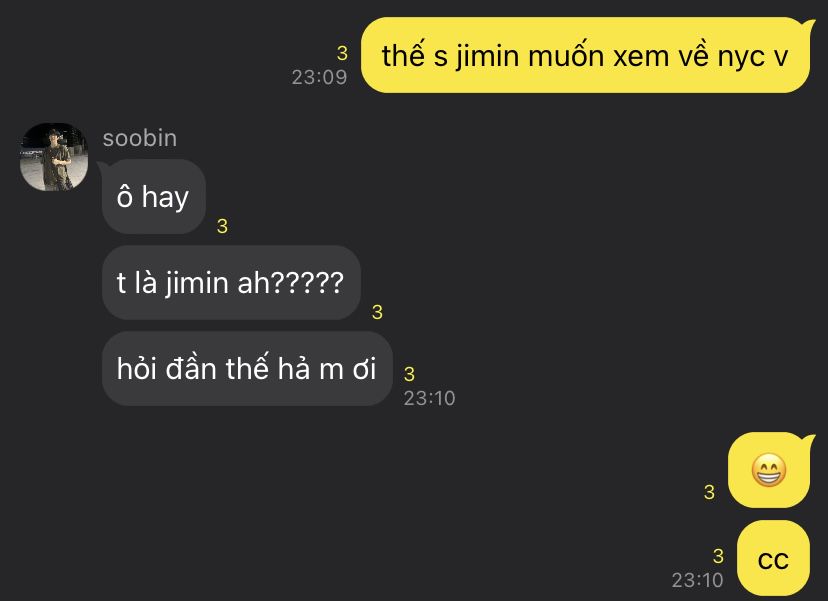Select the yellow message about jimin and nyc
This screenshot has width=828, height=601.
click(x=585, y=55)
